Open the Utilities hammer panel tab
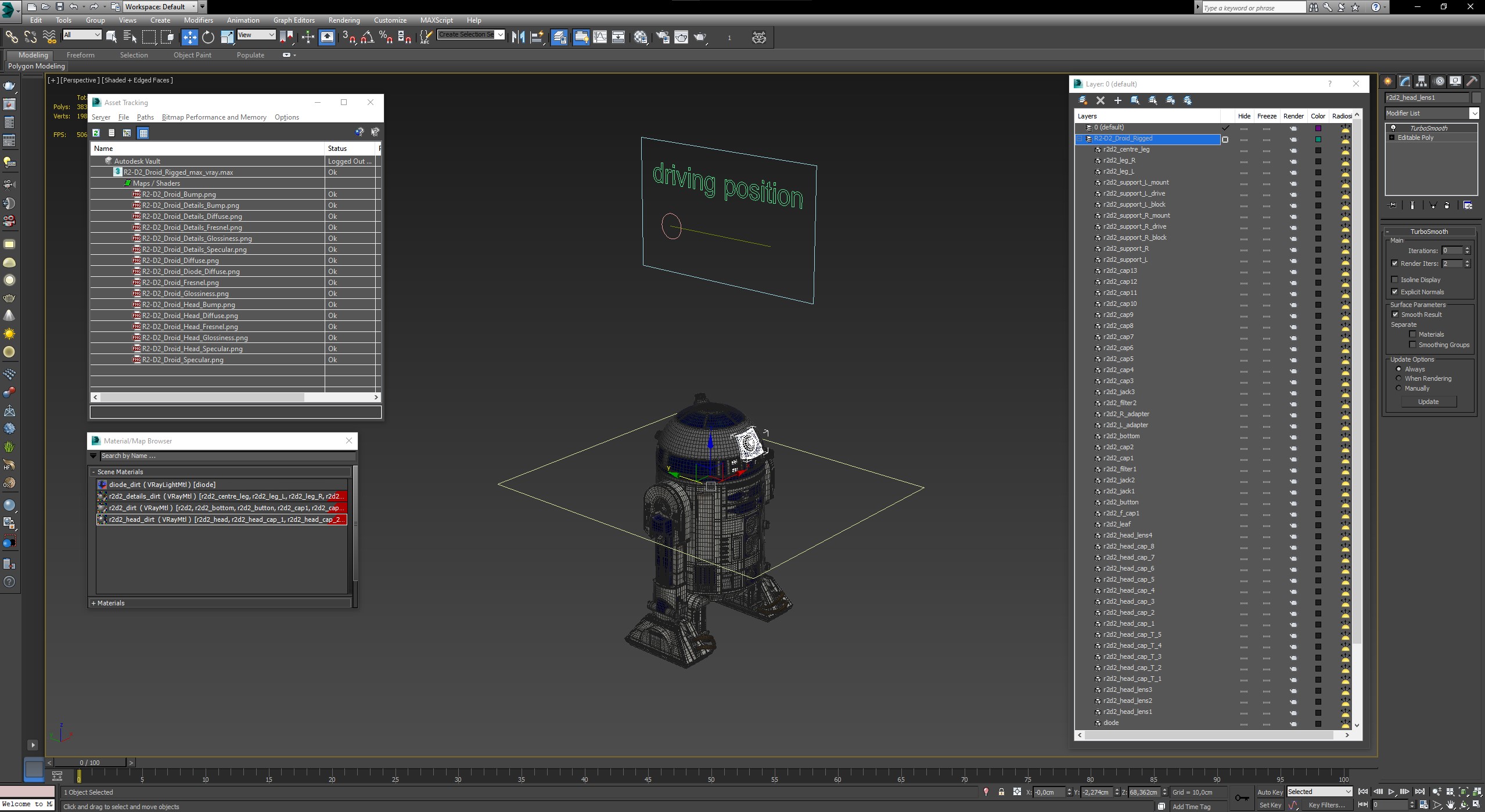The image size is (1485, 812). tap(1472, 81)
